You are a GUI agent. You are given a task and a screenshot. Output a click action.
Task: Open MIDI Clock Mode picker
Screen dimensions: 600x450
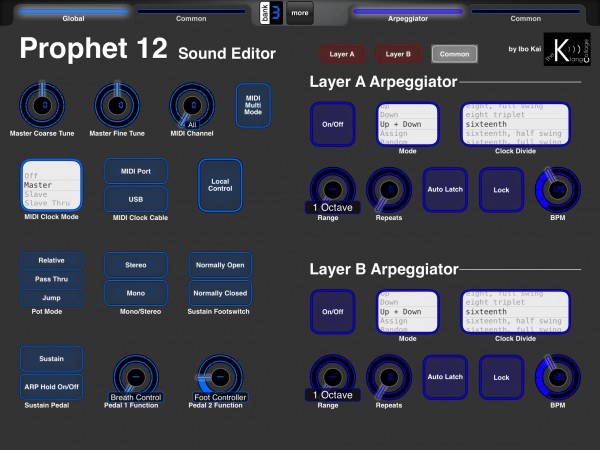click(x=52, y=185)
